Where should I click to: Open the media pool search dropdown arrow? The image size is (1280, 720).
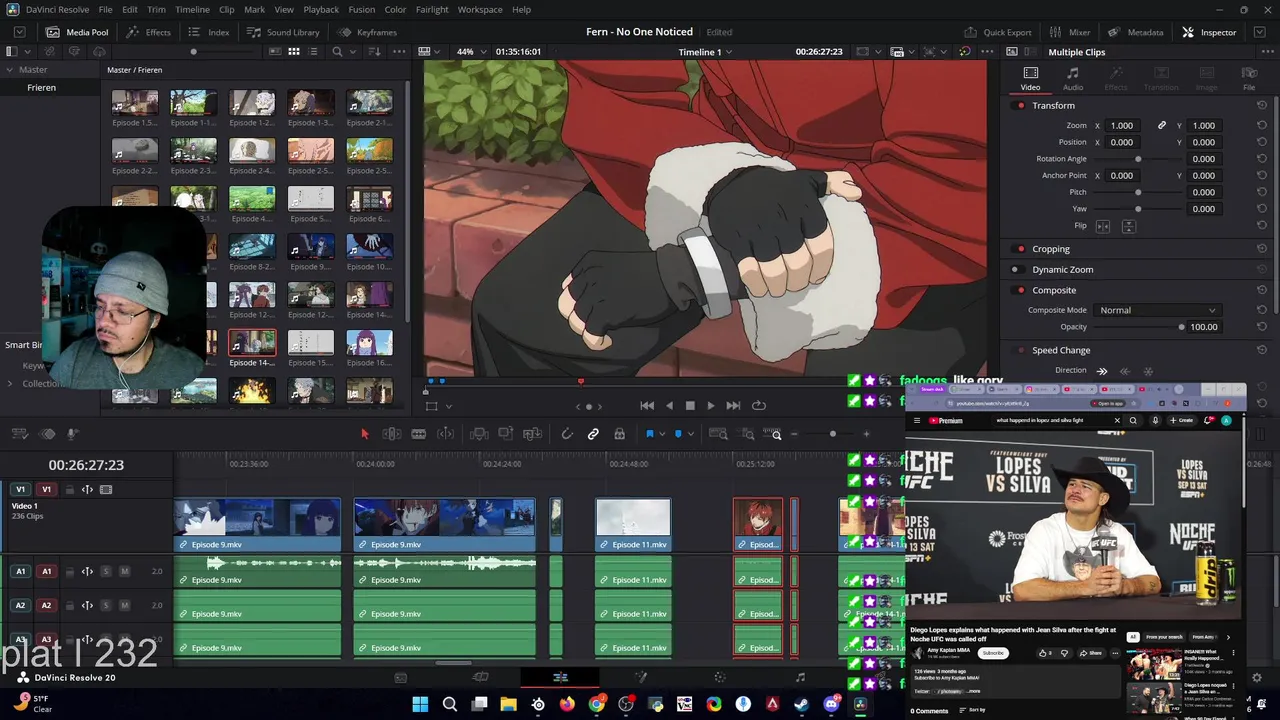(355, 52)
